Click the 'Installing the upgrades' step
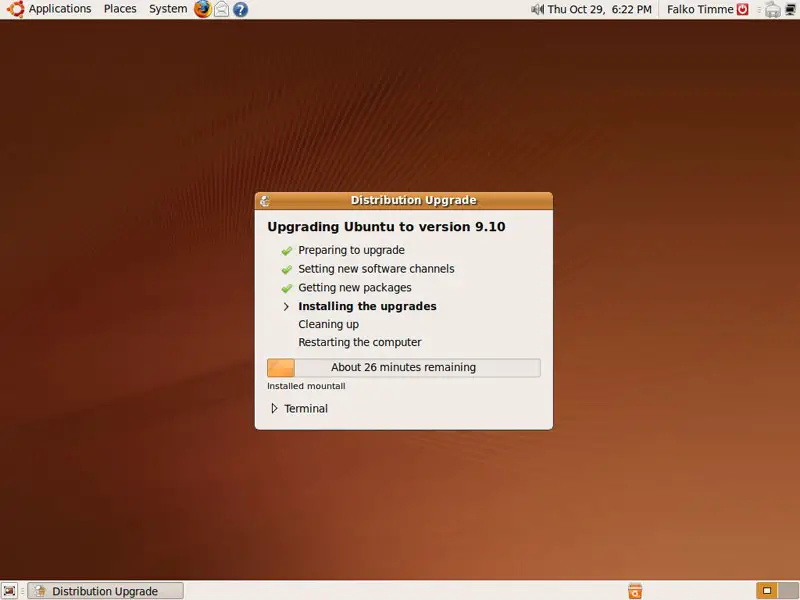Viewport: 800px width, 600px height. (367, 306)
